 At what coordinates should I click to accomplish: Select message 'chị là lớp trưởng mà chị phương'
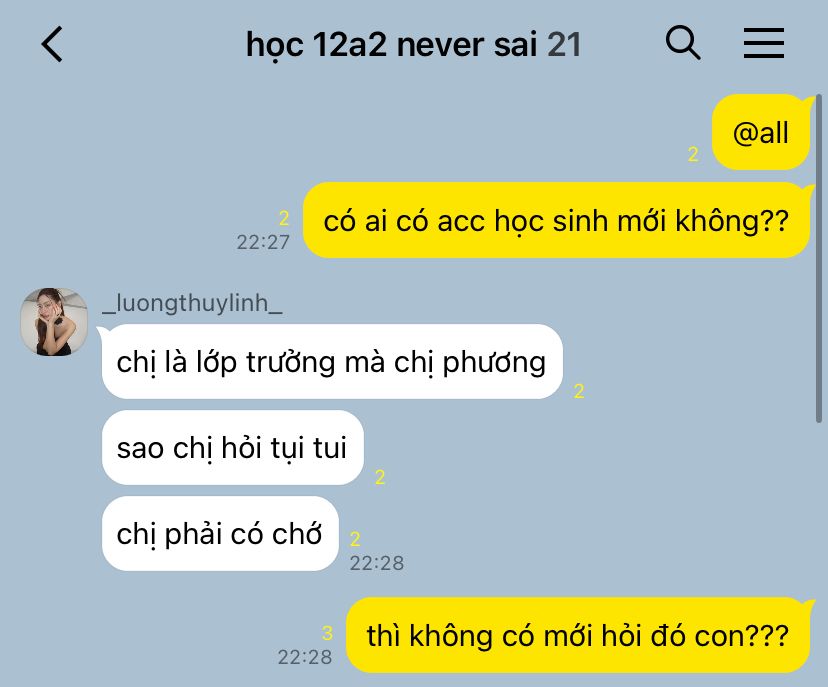pyautogui.click(x=332, y=362)
